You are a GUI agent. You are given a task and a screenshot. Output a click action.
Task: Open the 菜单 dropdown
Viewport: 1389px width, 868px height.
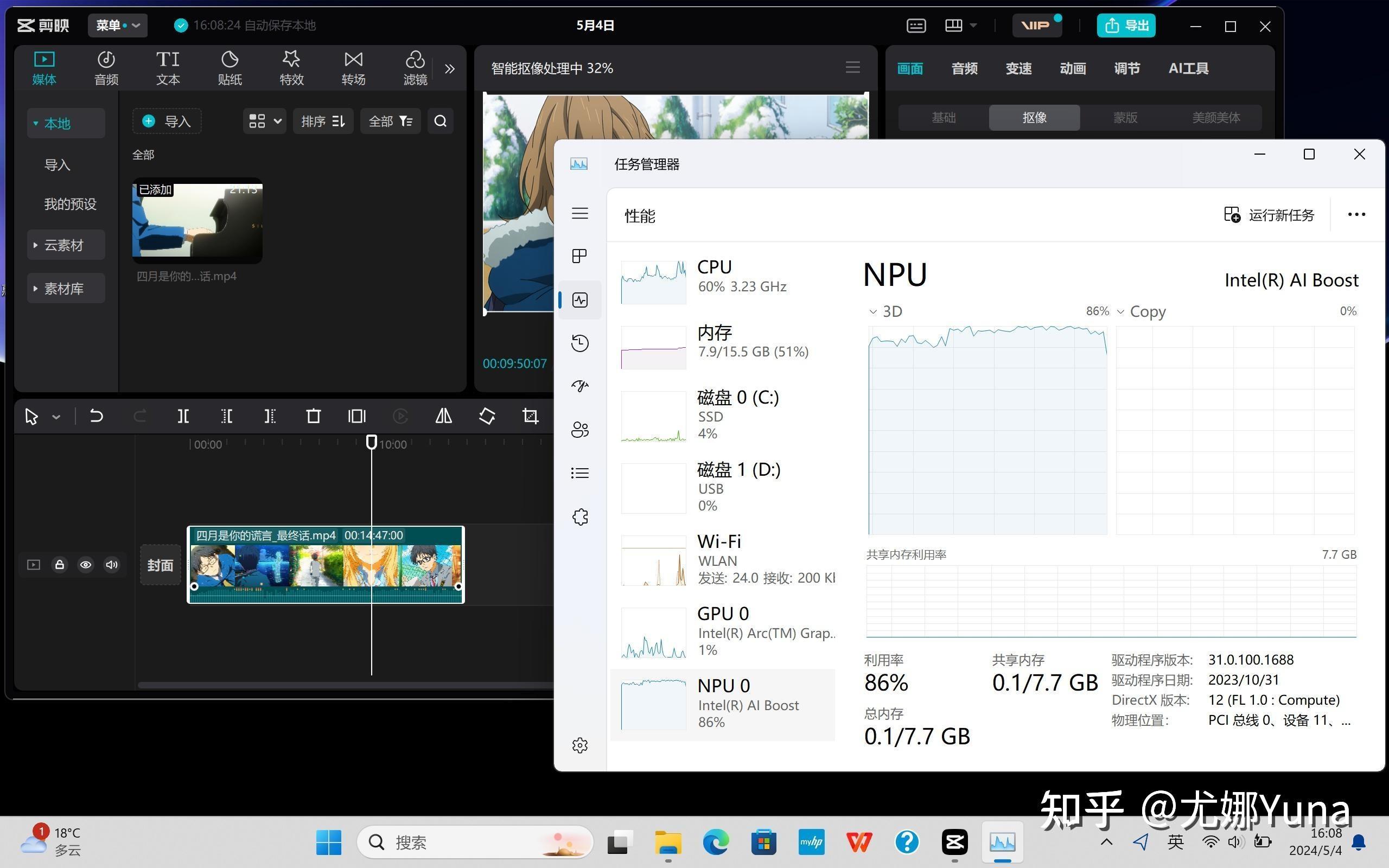[117, 25]
